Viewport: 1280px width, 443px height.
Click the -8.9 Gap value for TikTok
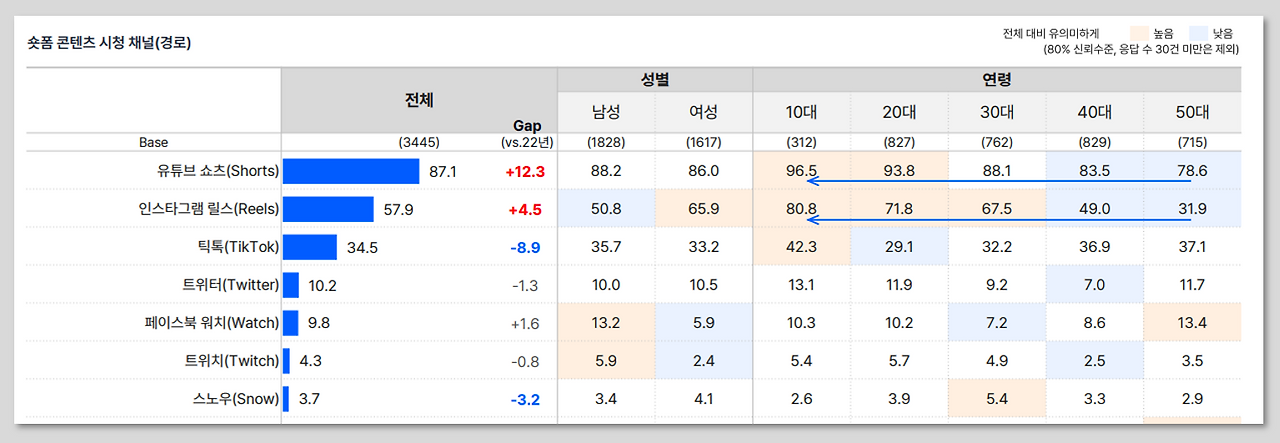pos(525,248)
